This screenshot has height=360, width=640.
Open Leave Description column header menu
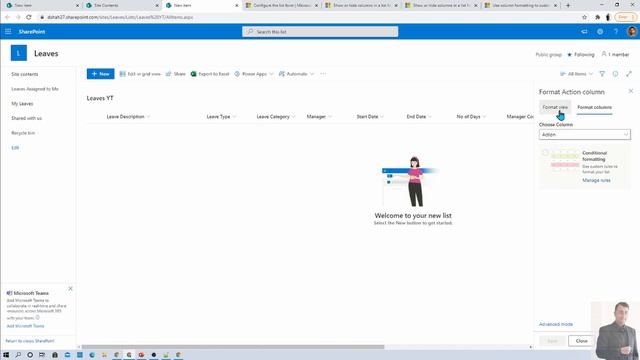pos(128,117)
